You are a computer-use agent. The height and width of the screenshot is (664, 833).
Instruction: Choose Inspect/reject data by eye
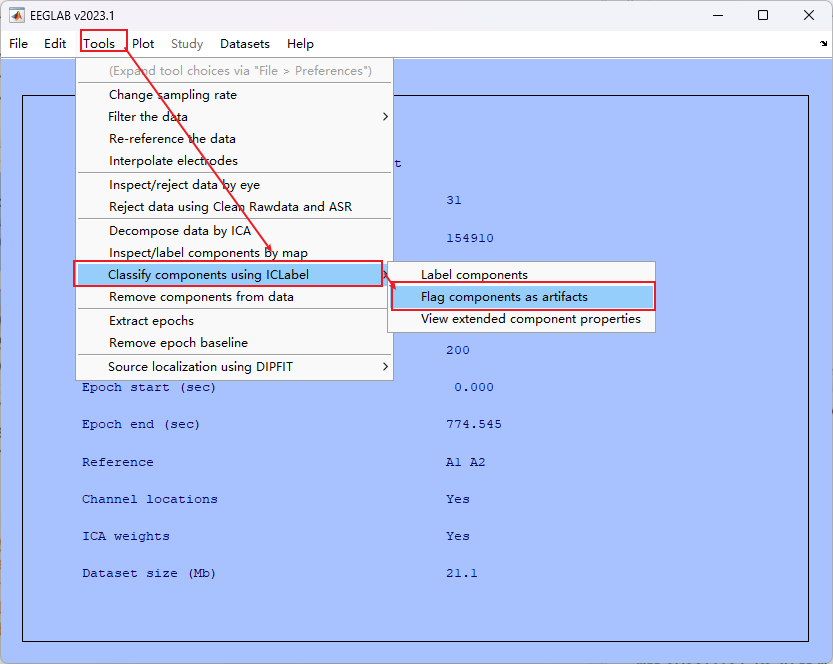[234, 185]
